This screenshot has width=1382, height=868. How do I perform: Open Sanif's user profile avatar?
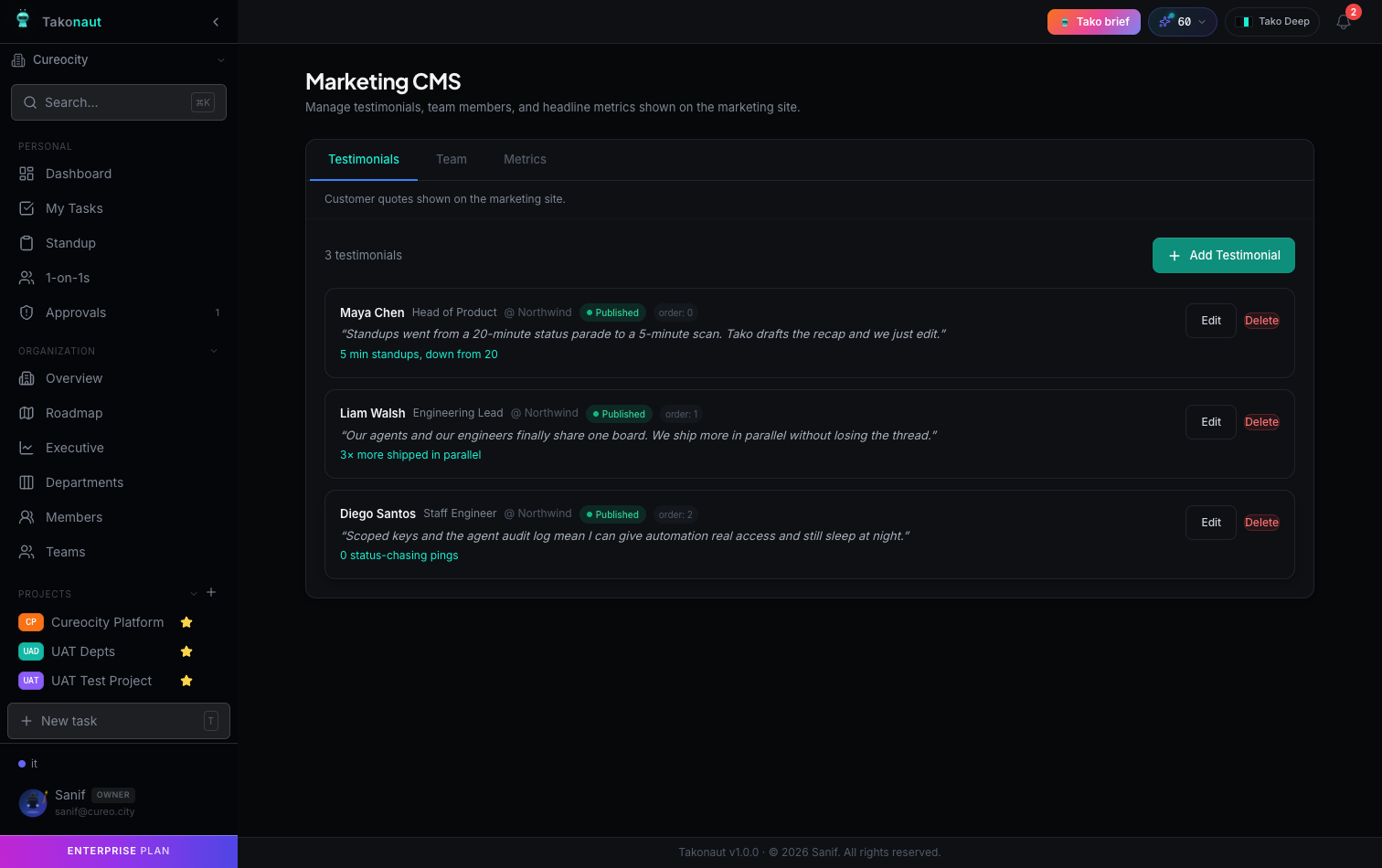33,803
